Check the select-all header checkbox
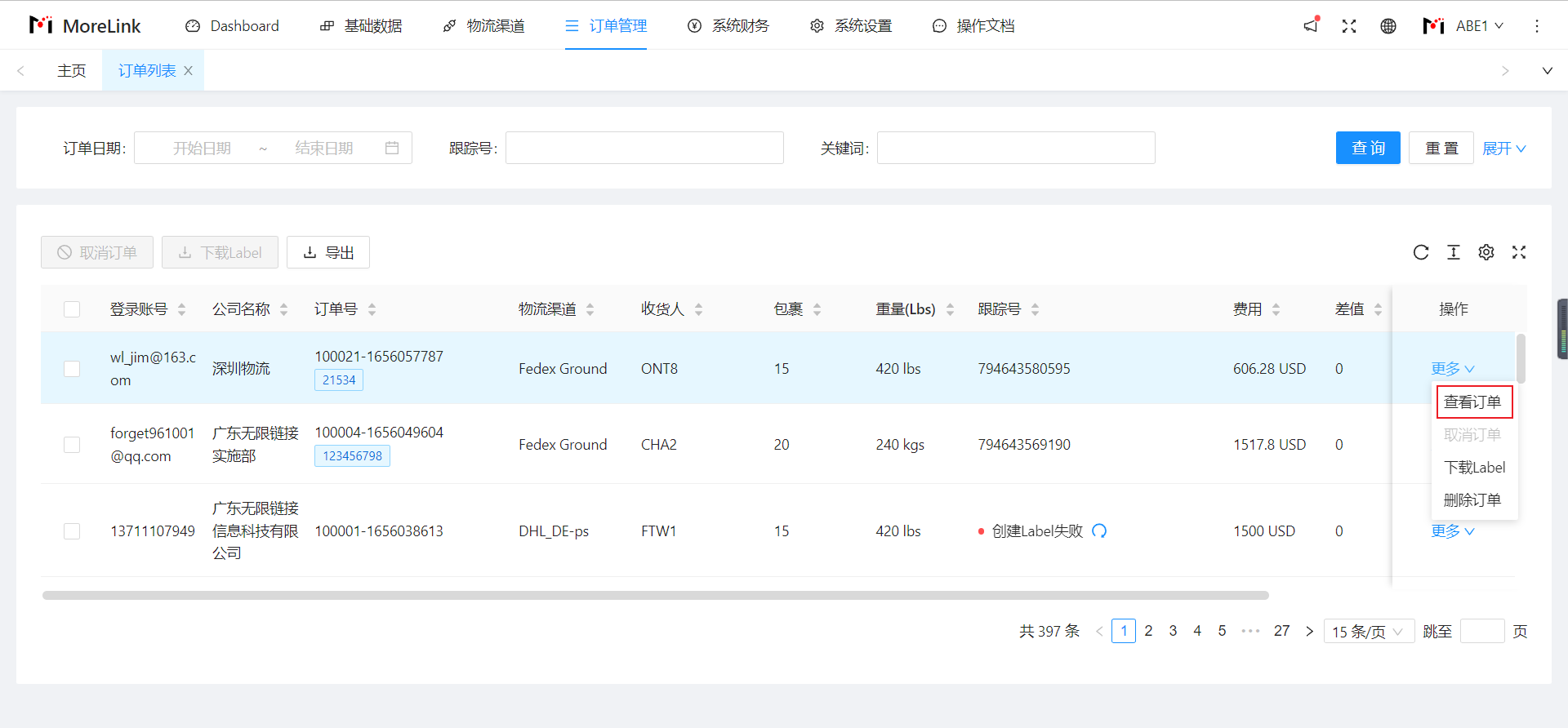 (72, 309)
